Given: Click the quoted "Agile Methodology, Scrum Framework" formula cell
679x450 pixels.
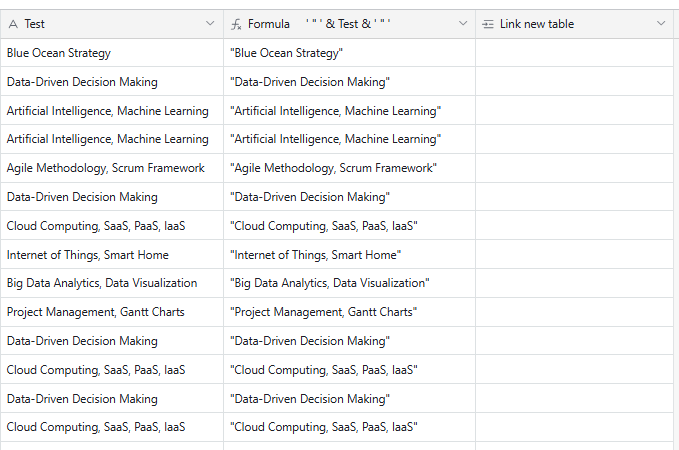Looking at the screenshot, I should 349,168.
